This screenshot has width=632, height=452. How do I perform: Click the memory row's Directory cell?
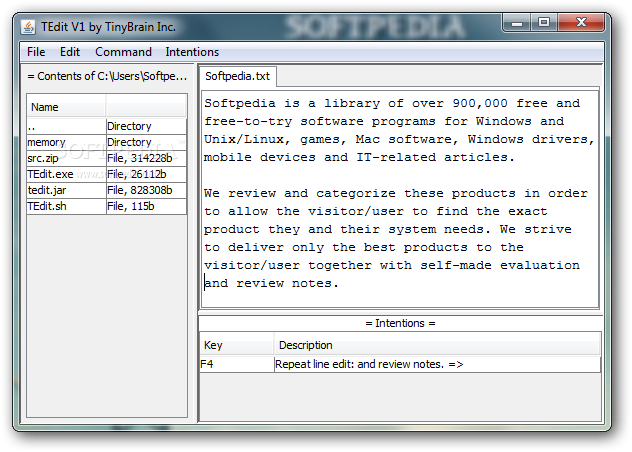point(146,142)
